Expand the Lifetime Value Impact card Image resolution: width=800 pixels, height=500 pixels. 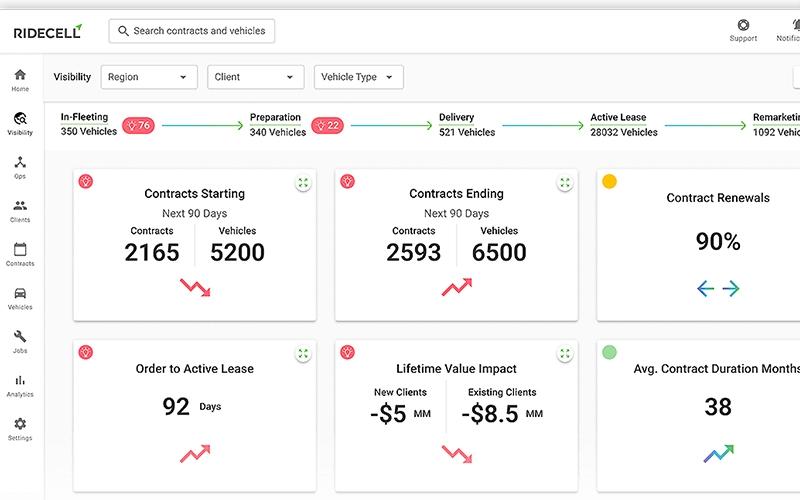[x=565, y=353]
